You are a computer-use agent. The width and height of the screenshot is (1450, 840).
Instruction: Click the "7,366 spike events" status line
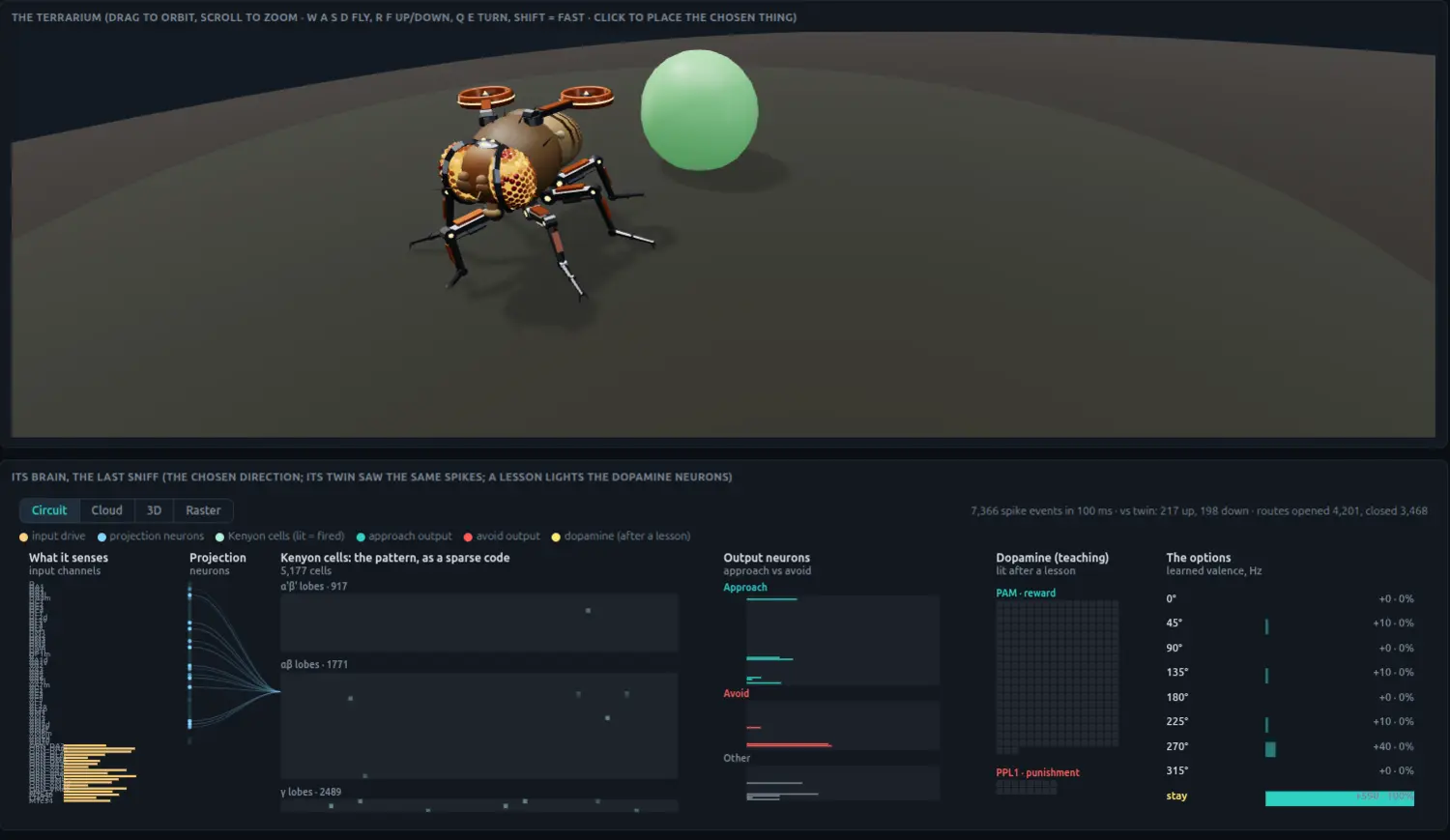pos(1199,511)
